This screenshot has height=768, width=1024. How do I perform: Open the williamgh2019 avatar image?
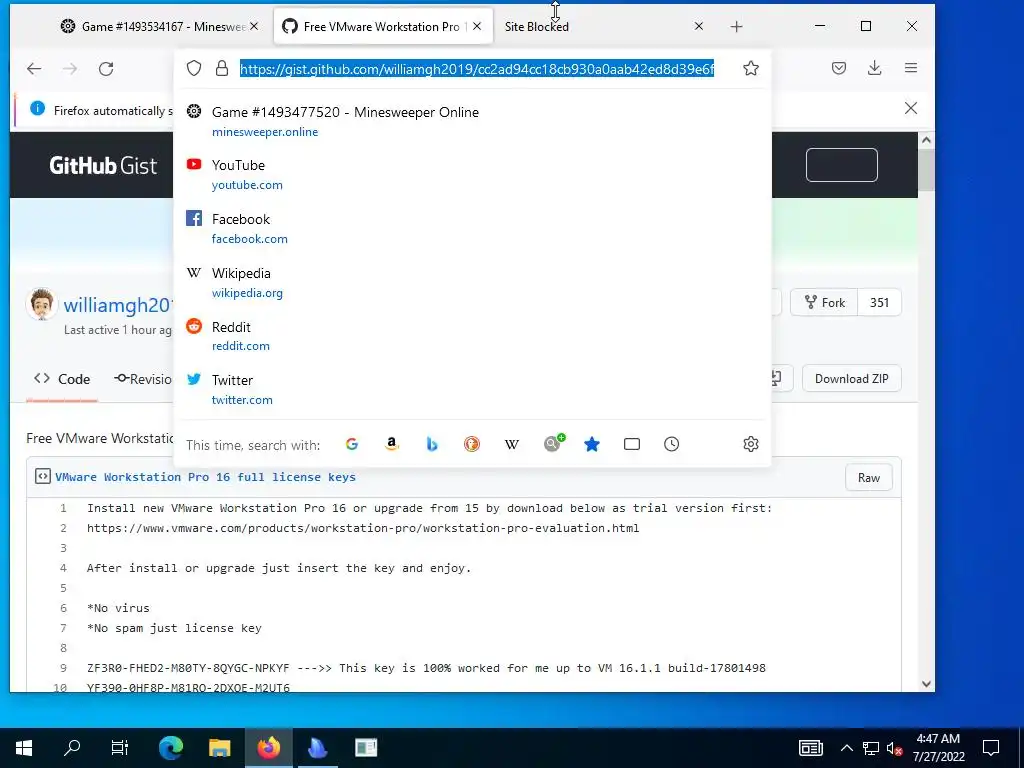pyautogui.click(x=42, y=304)
